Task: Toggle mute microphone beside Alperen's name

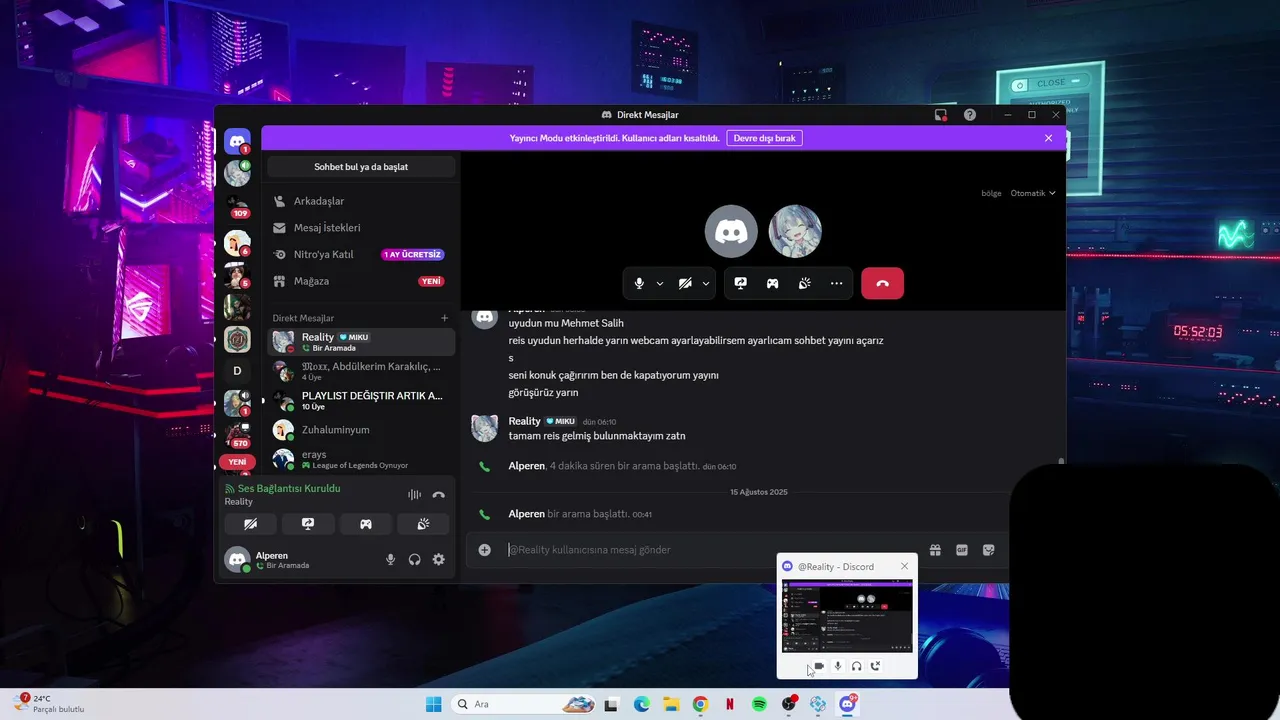Action: tap(391, 560)
